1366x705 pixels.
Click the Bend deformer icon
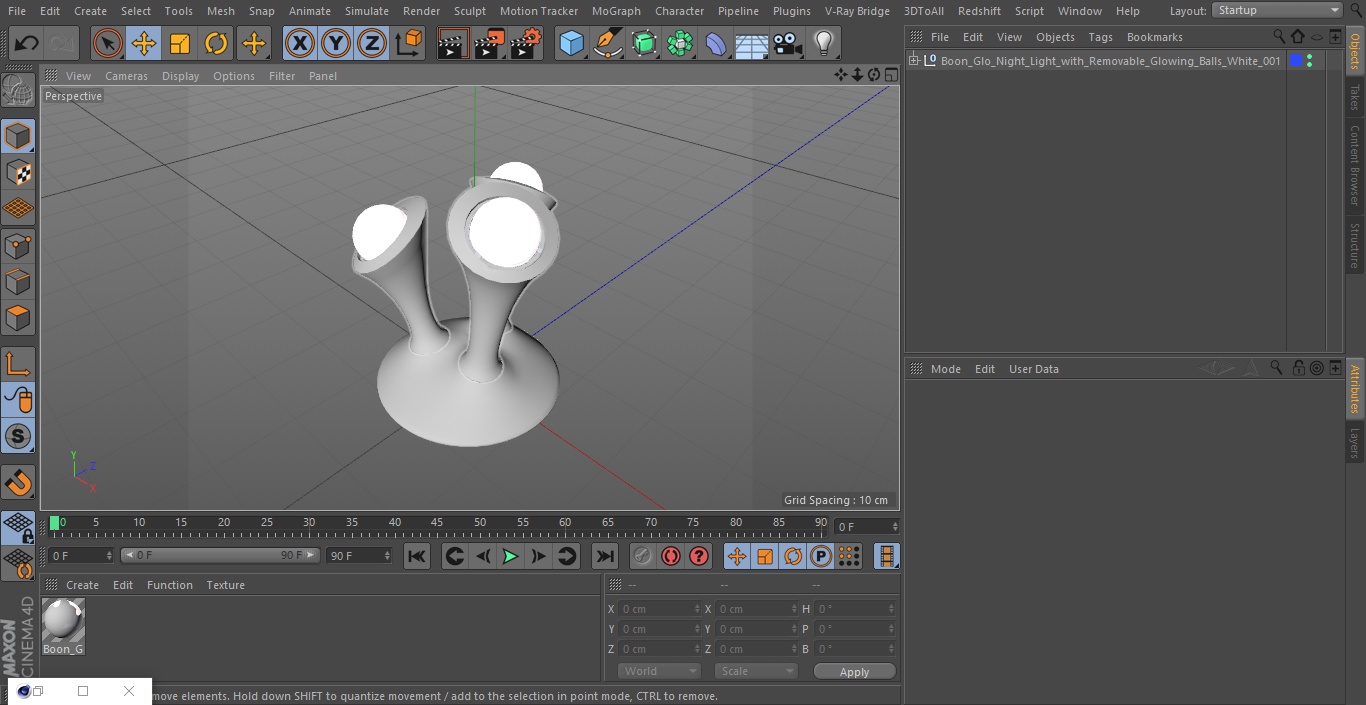coord(716,44)
